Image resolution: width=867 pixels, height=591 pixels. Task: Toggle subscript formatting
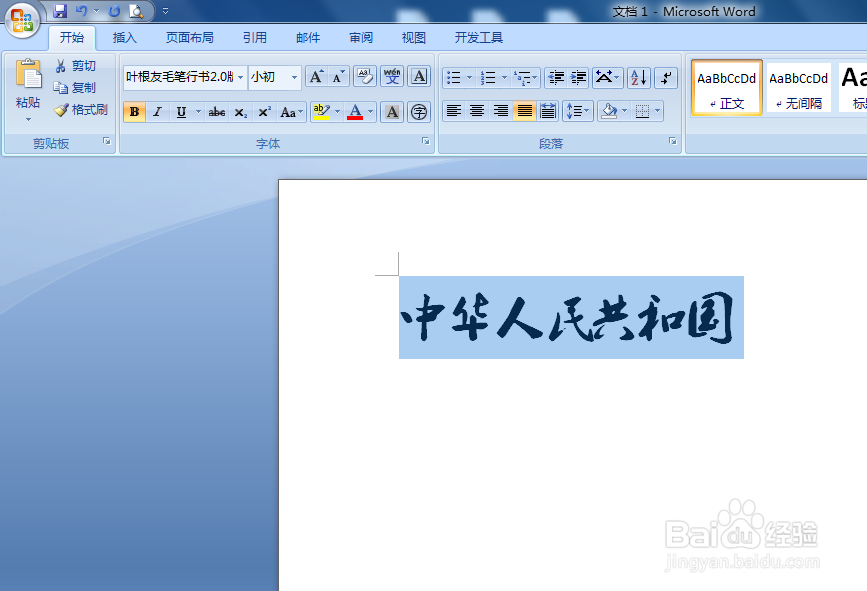(241, 112)
